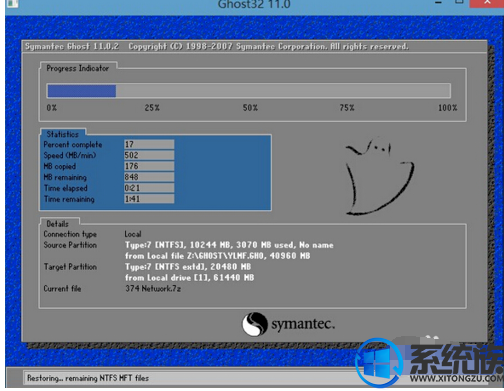Click the current file 374 Network.7z

[x=153, y=289]
